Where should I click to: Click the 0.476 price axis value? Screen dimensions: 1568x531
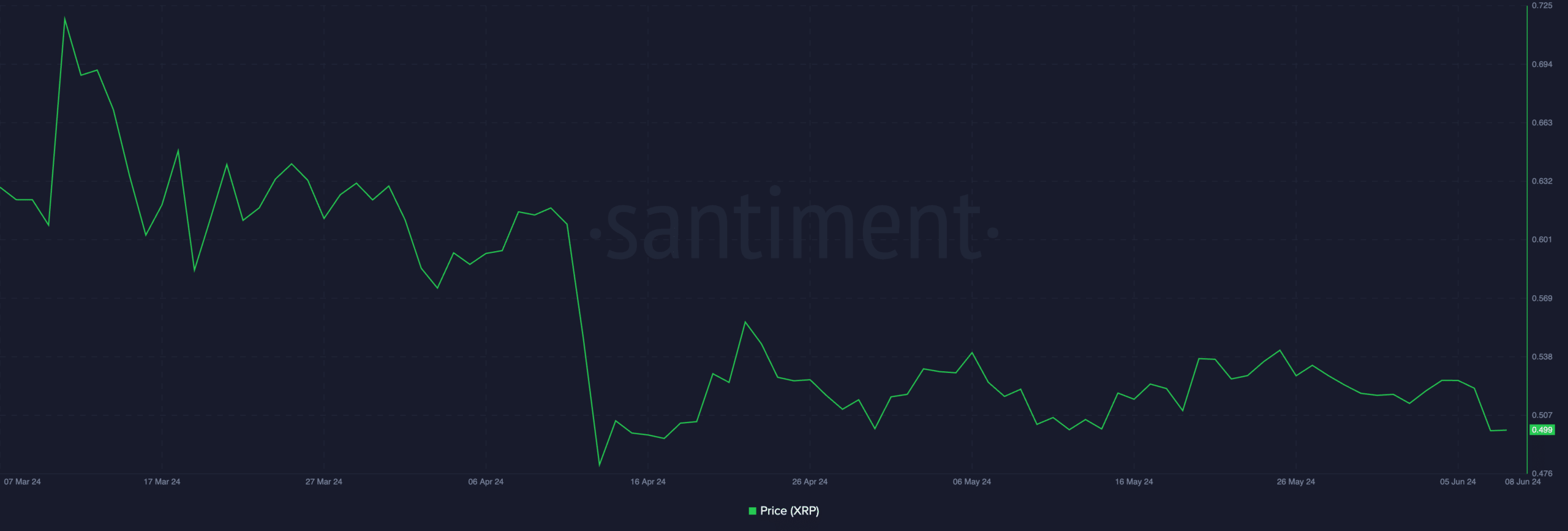click(x=1542, y=473)
